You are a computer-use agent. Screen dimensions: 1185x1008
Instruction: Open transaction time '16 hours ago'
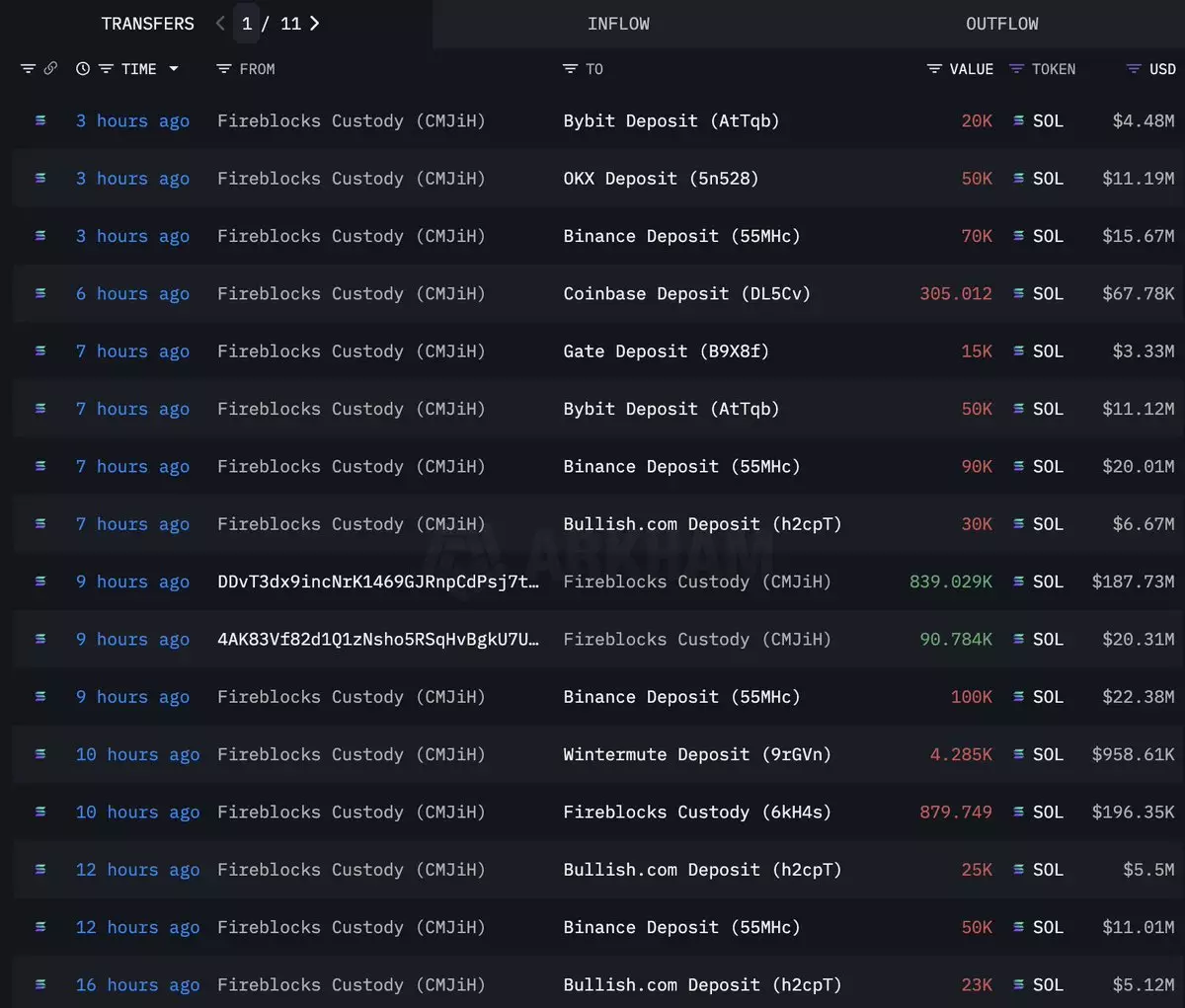click(x=137, y=984)
